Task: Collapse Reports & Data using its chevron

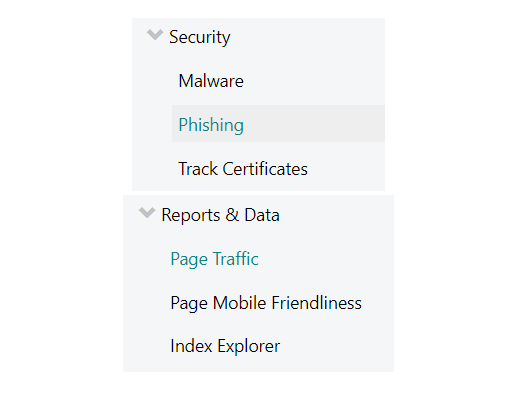Action: tap(147, 213)
